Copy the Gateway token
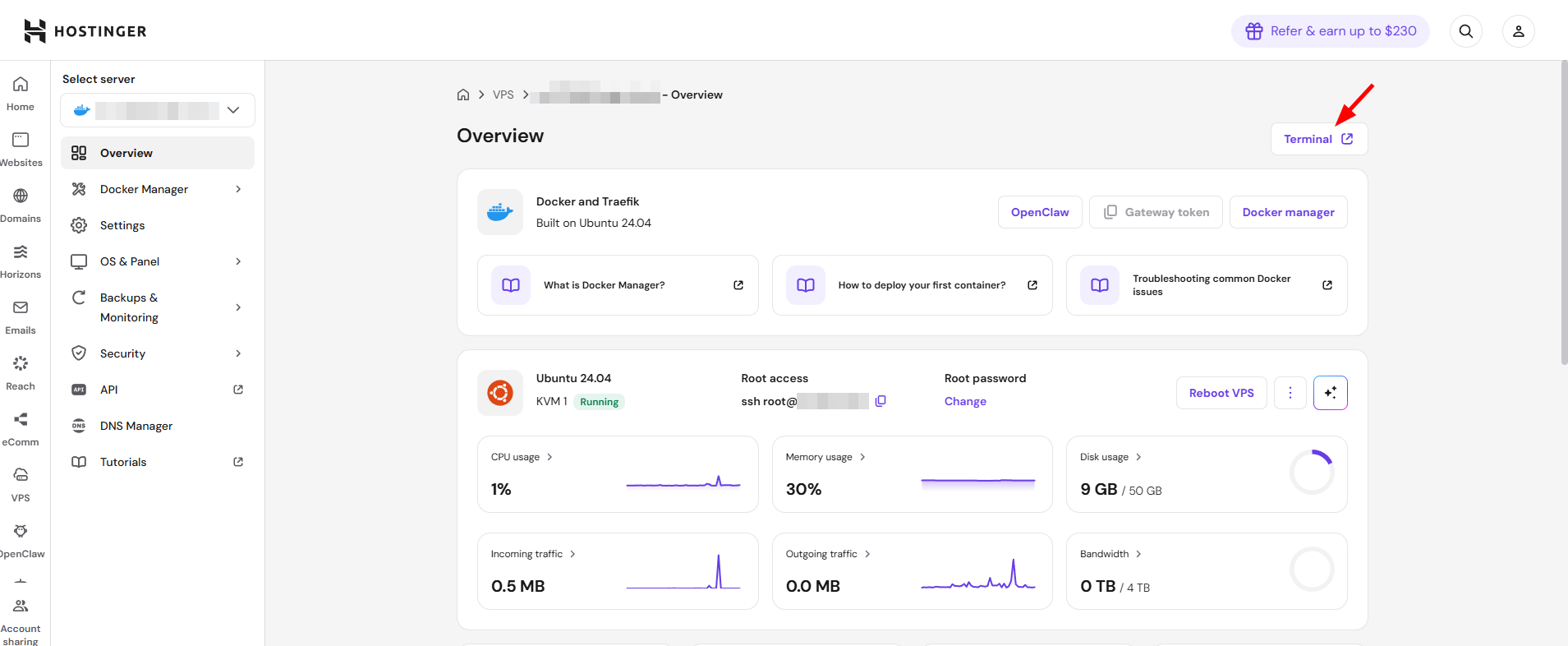Screen dimensions: 1568x646 [x=1156, y=212]
